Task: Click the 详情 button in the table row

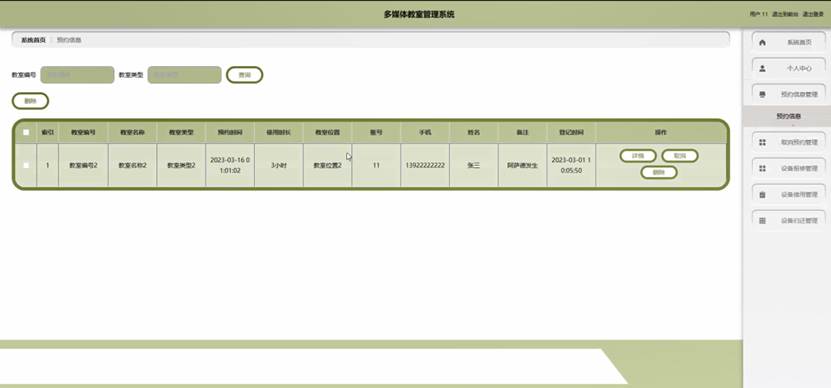Action: click(x=638, y=156)
